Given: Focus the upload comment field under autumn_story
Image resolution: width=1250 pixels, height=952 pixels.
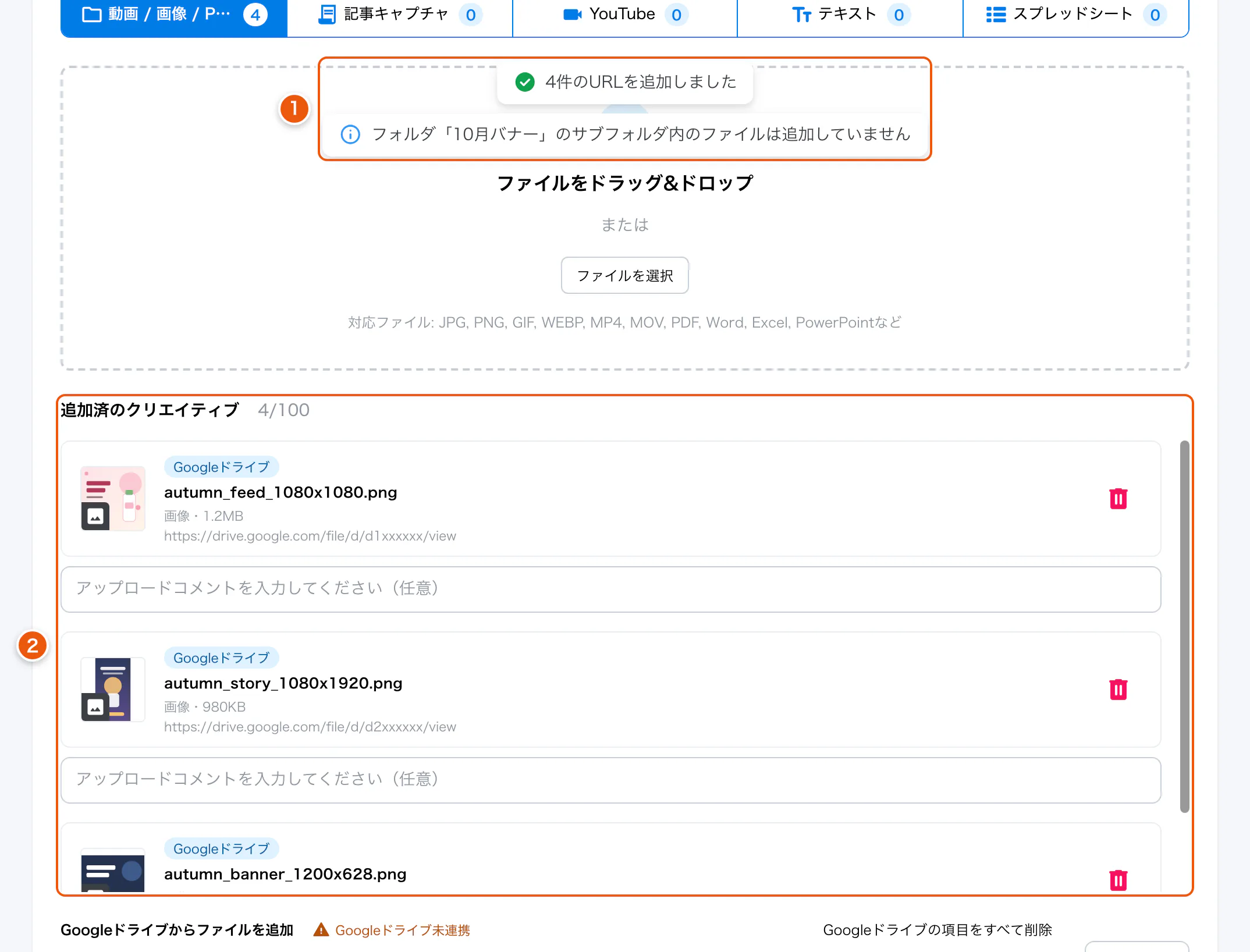Looking at the screenshot, I should coord(611,780).
